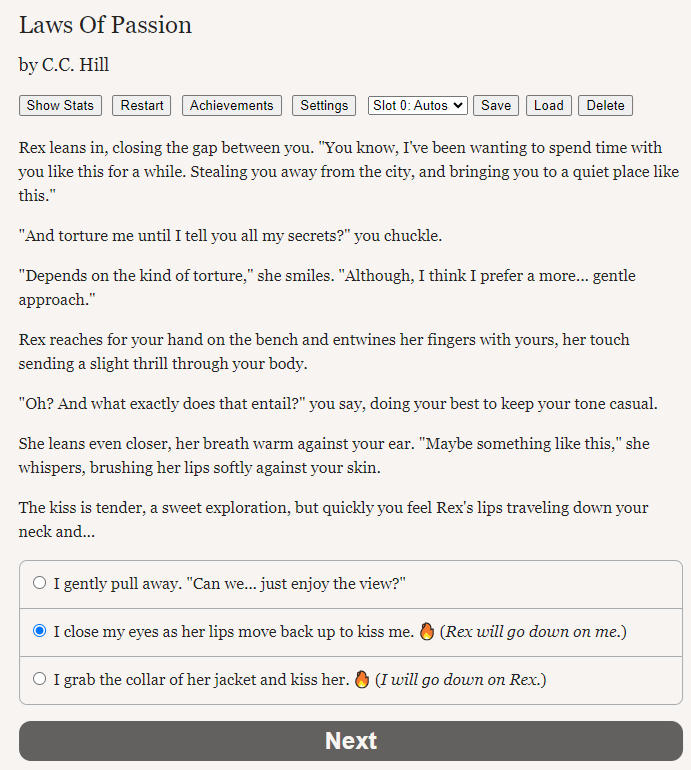The height and width of the screenshot is (770, 691).
Task: Click the fire emoji in the third choice
Action: click(362, 679)
